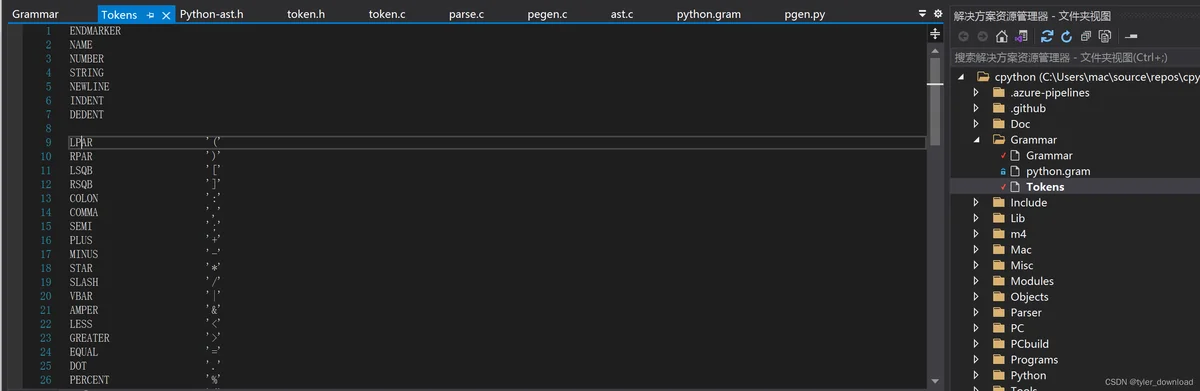The width and height of the screenshot is (1200, 391).
Task: Click the Solution Explorer search field
Action: point(1074,58)
